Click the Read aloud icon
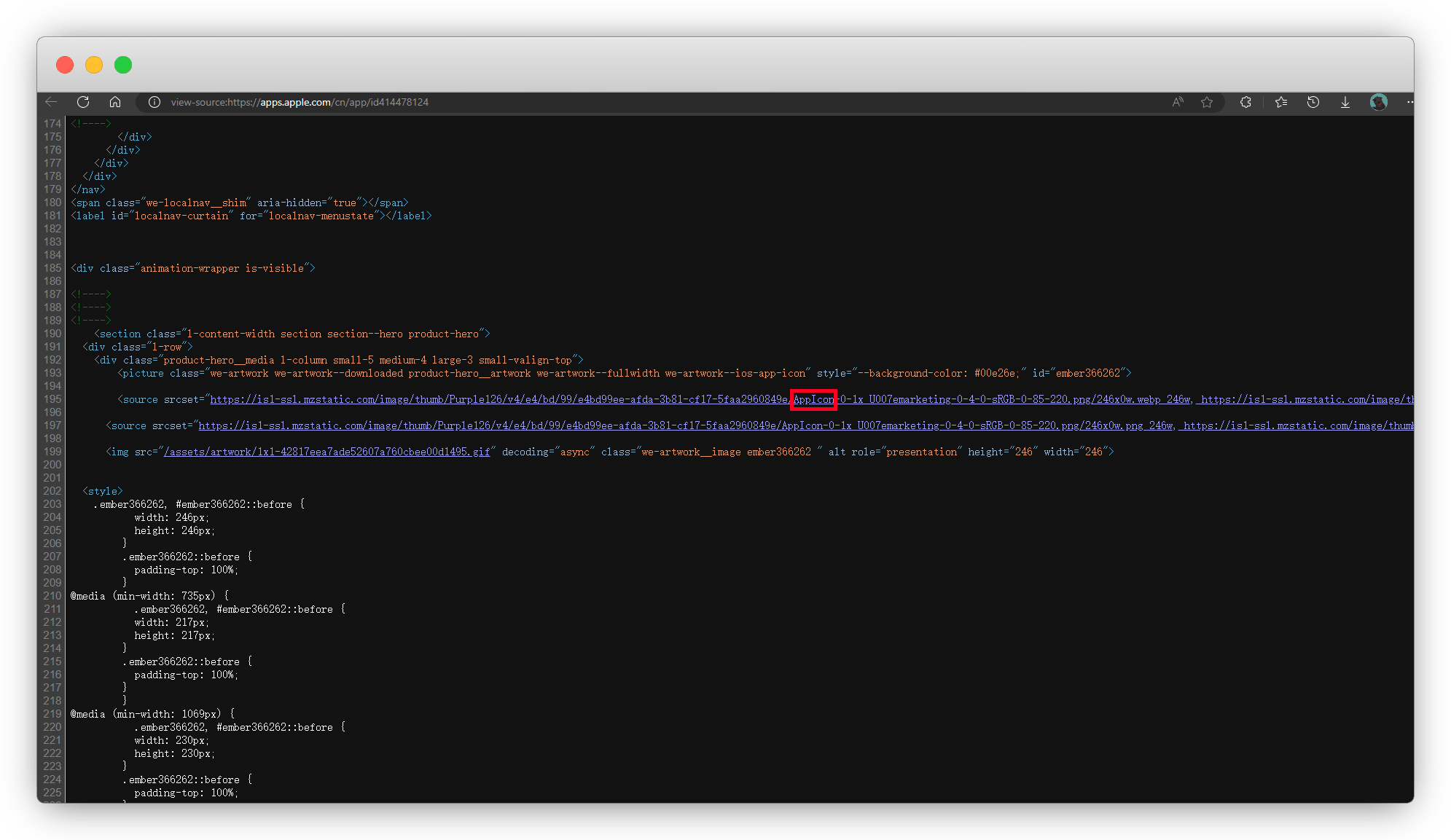Screen dimensions: 1451x840 (x=1178, y=102)
